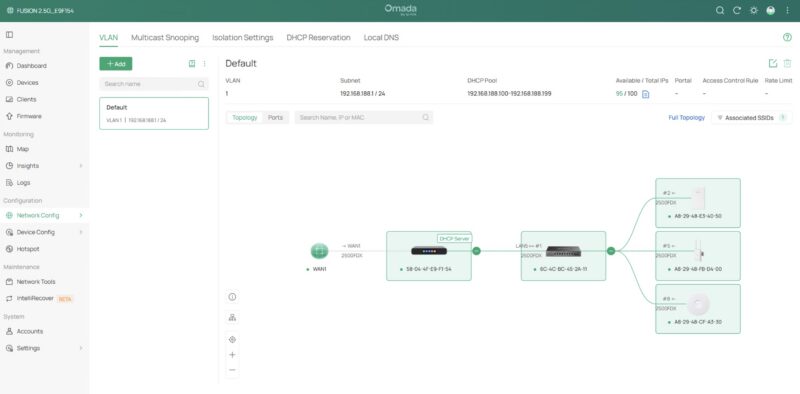View the IP list document icon
Viewport: 800px width, 394px height.
[645, 94]
